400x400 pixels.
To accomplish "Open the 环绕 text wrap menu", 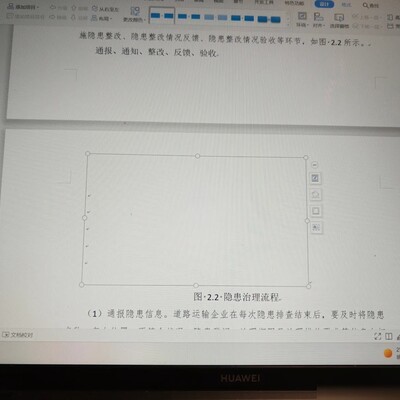I will [x=302, y=19].
